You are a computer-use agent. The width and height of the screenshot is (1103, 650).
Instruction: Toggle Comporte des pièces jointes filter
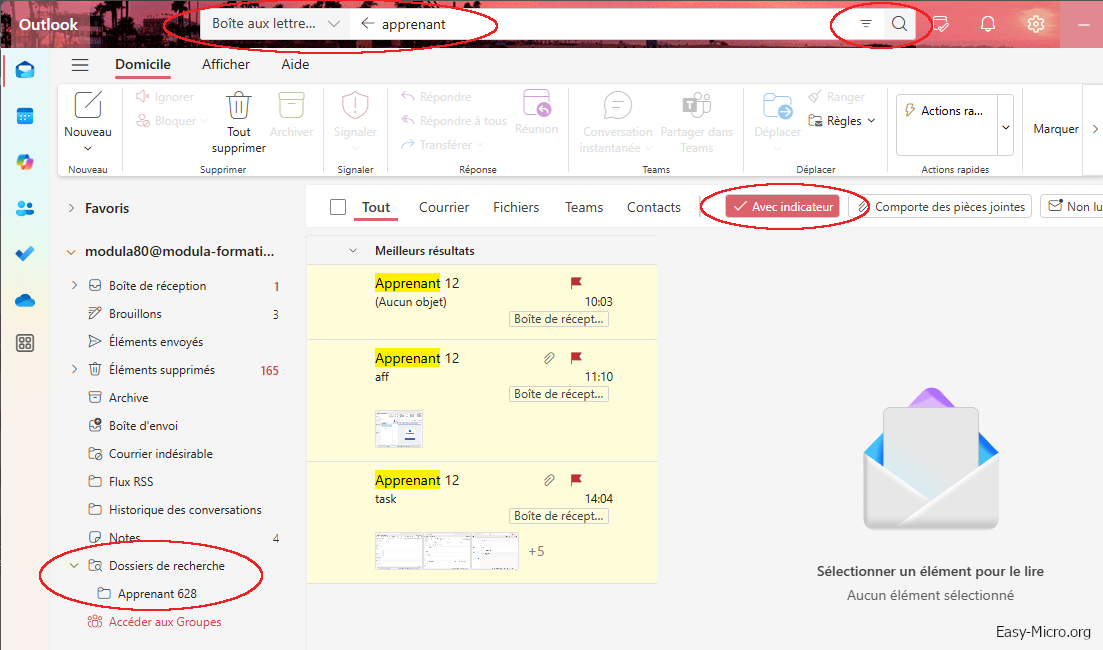[x=942, y=207]
